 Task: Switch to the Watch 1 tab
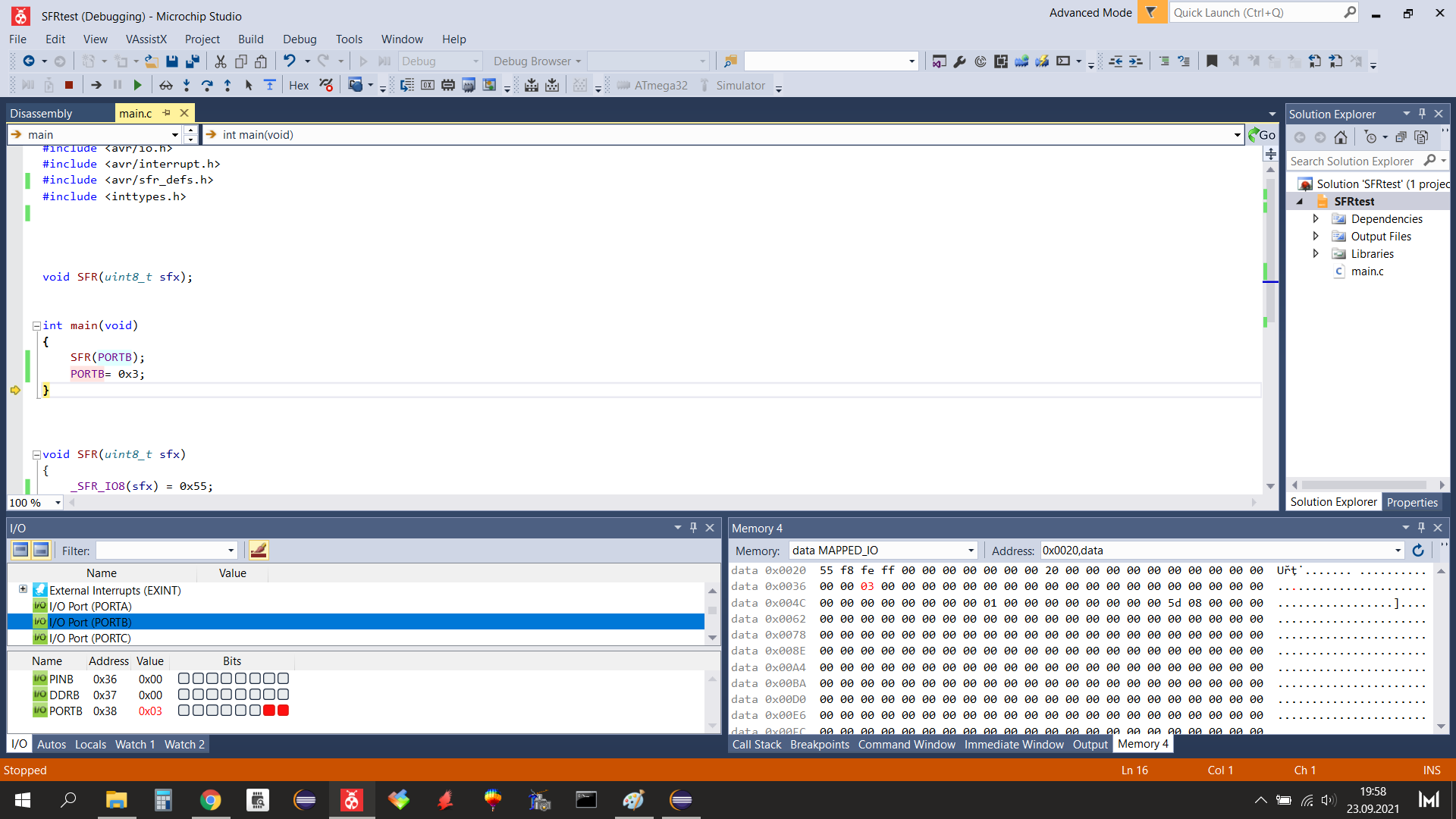tap(134, 745)
